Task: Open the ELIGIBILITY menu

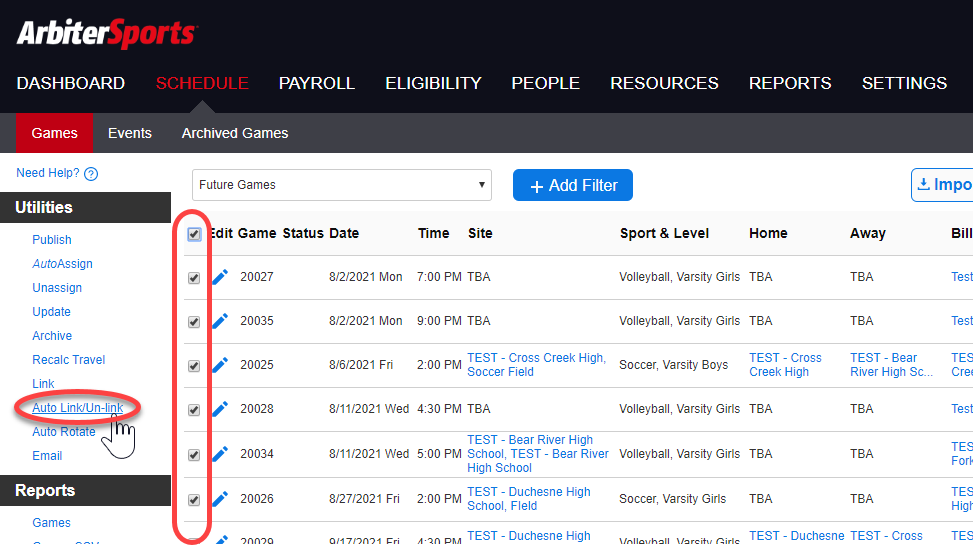Action: tap(433, 83)
